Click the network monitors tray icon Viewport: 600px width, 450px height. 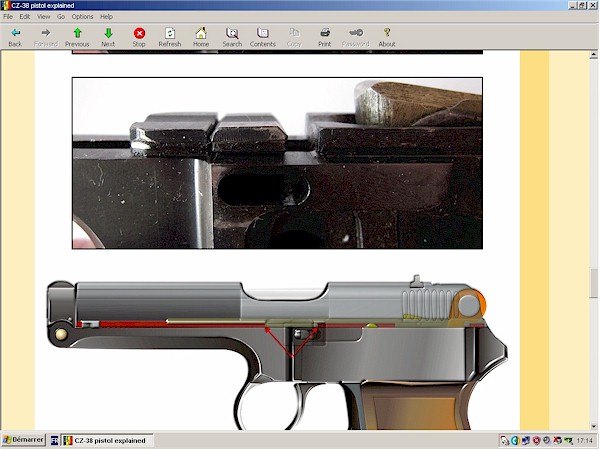[526, 440]
